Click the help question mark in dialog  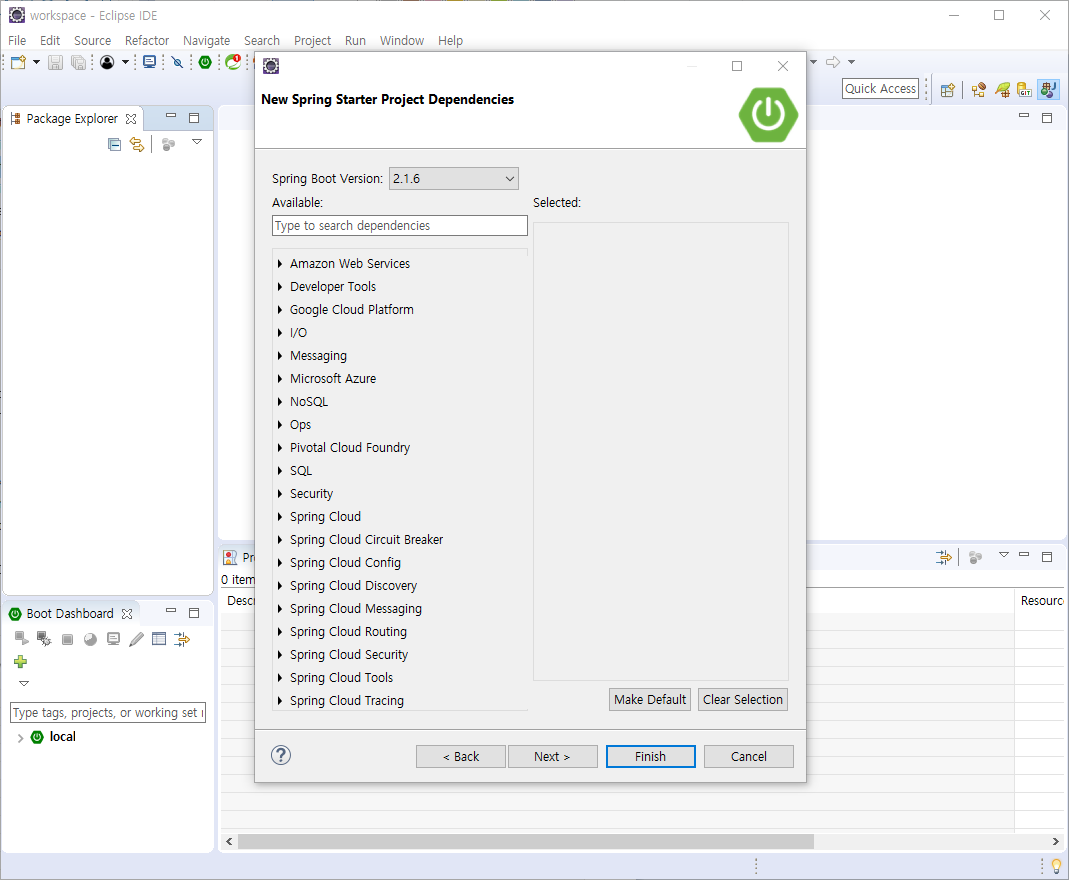pos(281,755)
